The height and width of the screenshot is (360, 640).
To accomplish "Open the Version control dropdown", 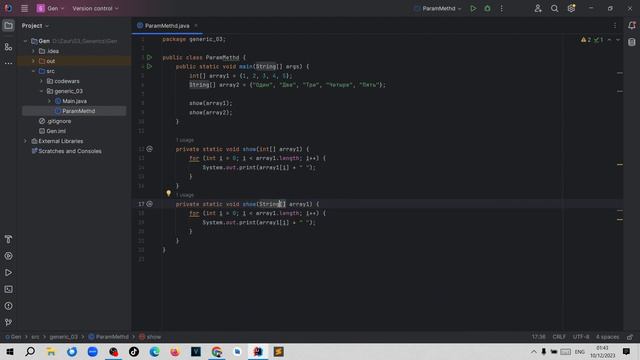I will pos(96,8).
